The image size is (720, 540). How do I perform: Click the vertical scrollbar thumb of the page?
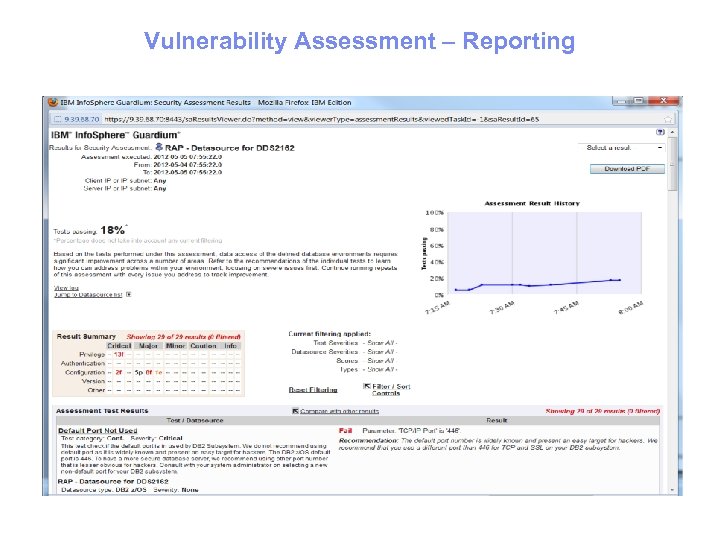(673, 163)
